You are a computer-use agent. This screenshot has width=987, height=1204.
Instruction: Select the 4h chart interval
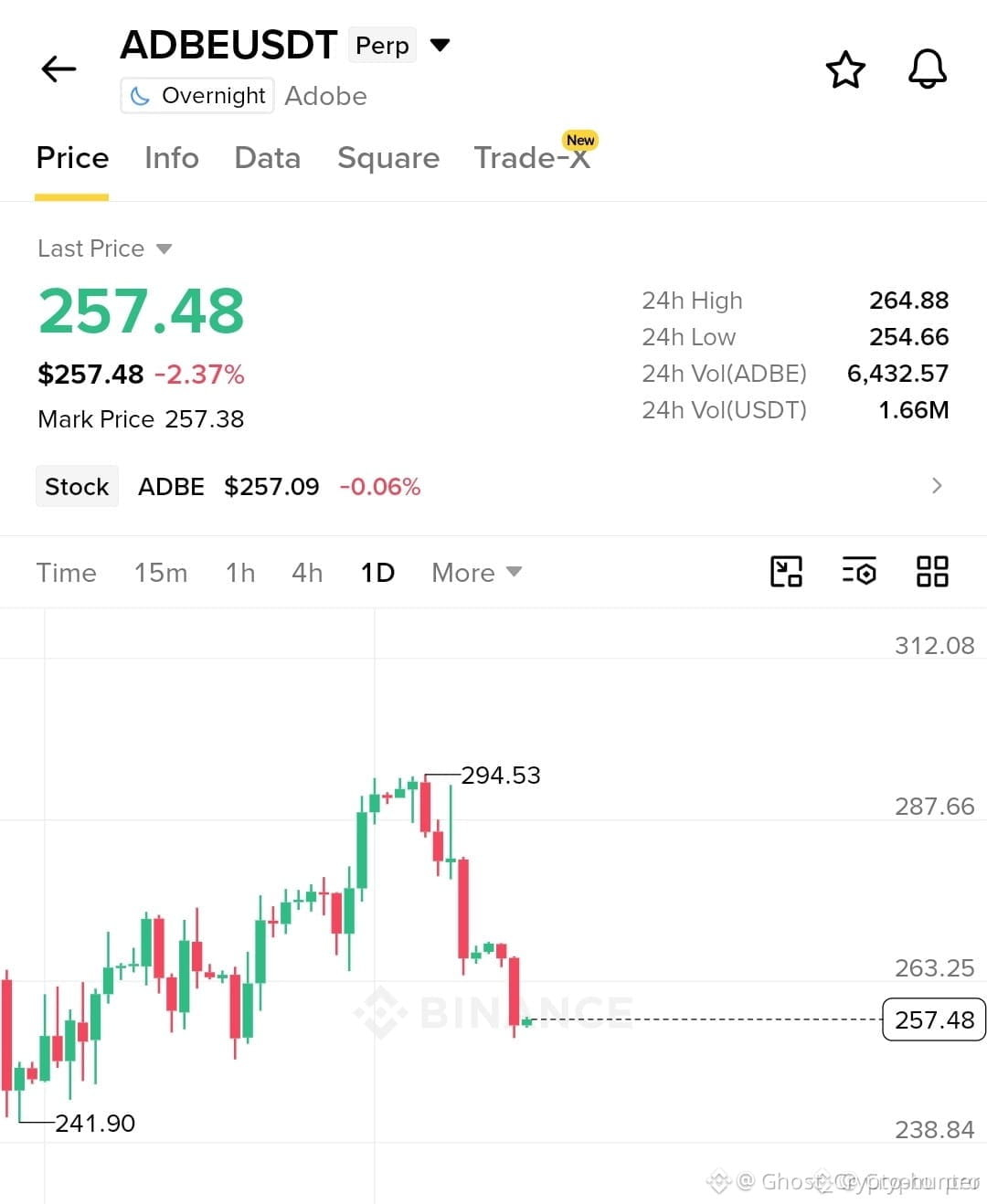coord(307,573)
